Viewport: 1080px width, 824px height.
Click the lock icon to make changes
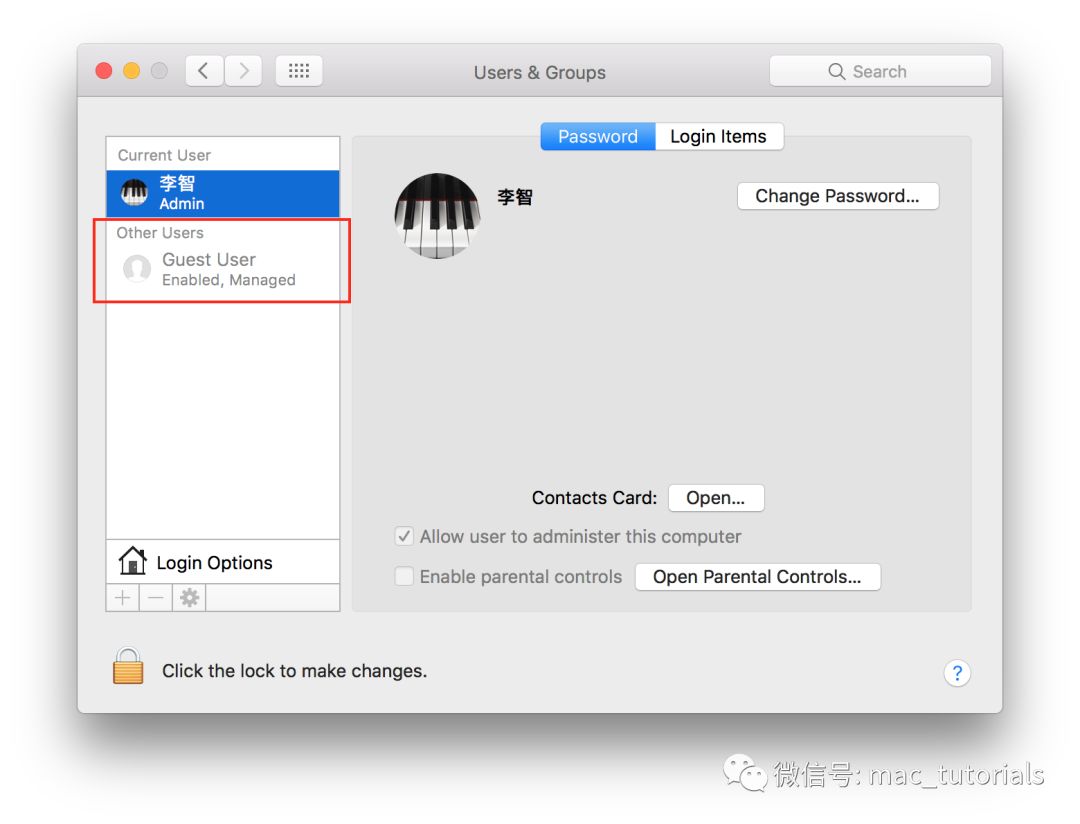pos(128,667)
